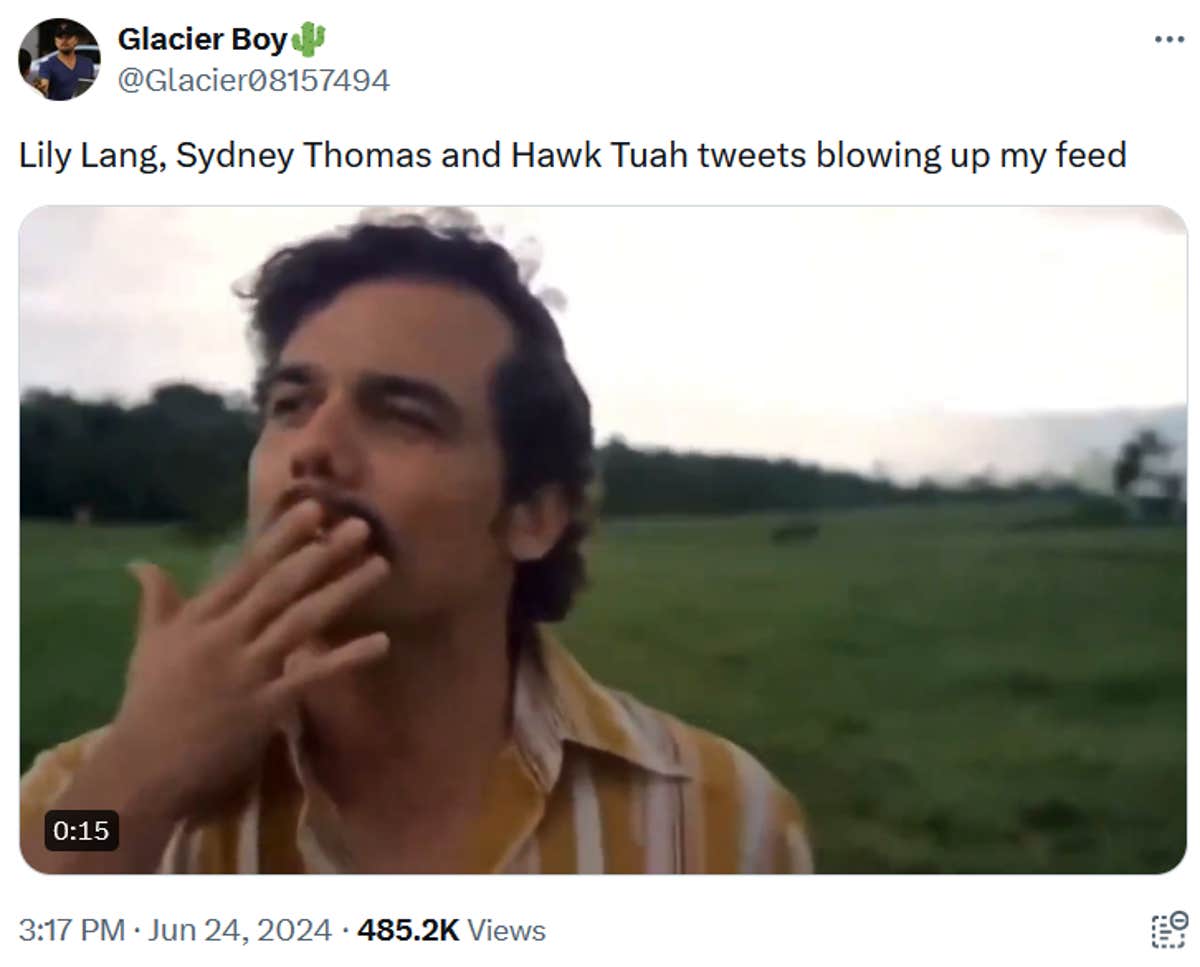
Task: Click the 3:17 PM post time
Action: click(x=72, y=930)
